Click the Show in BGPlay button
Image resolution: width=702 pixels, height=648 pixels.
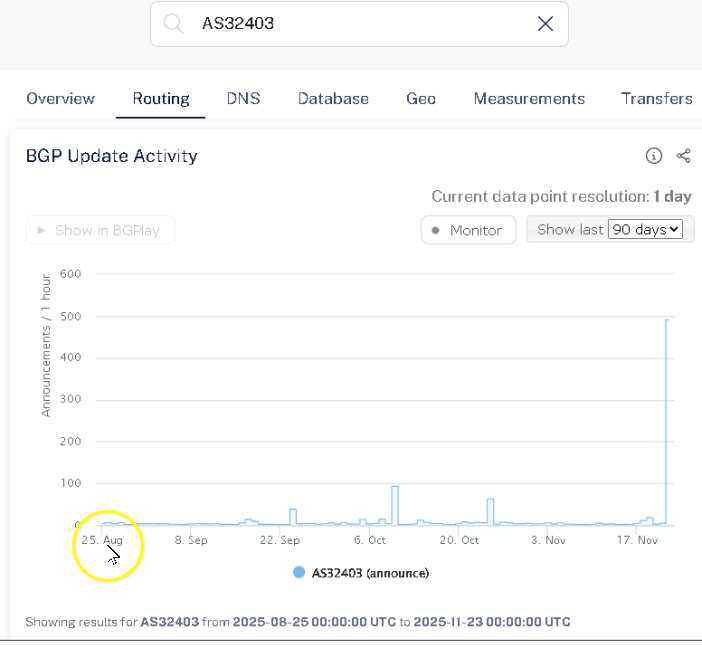click(100, 230)
